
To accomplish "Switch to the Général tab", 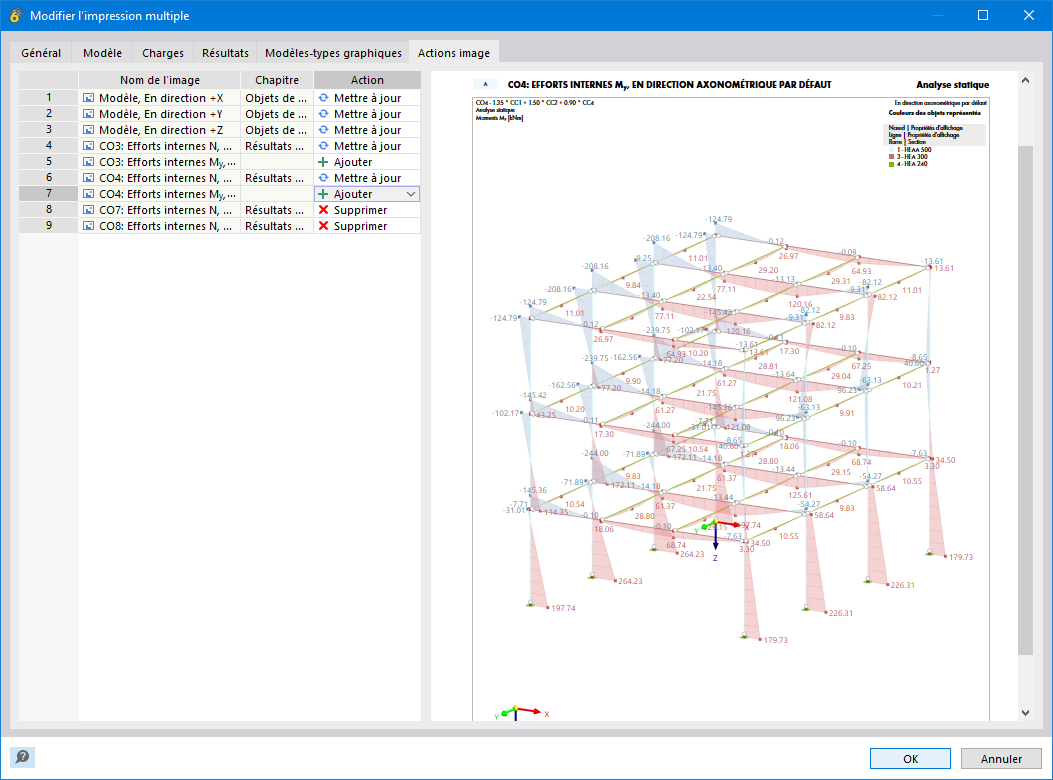I will click(x=41, y=53).
